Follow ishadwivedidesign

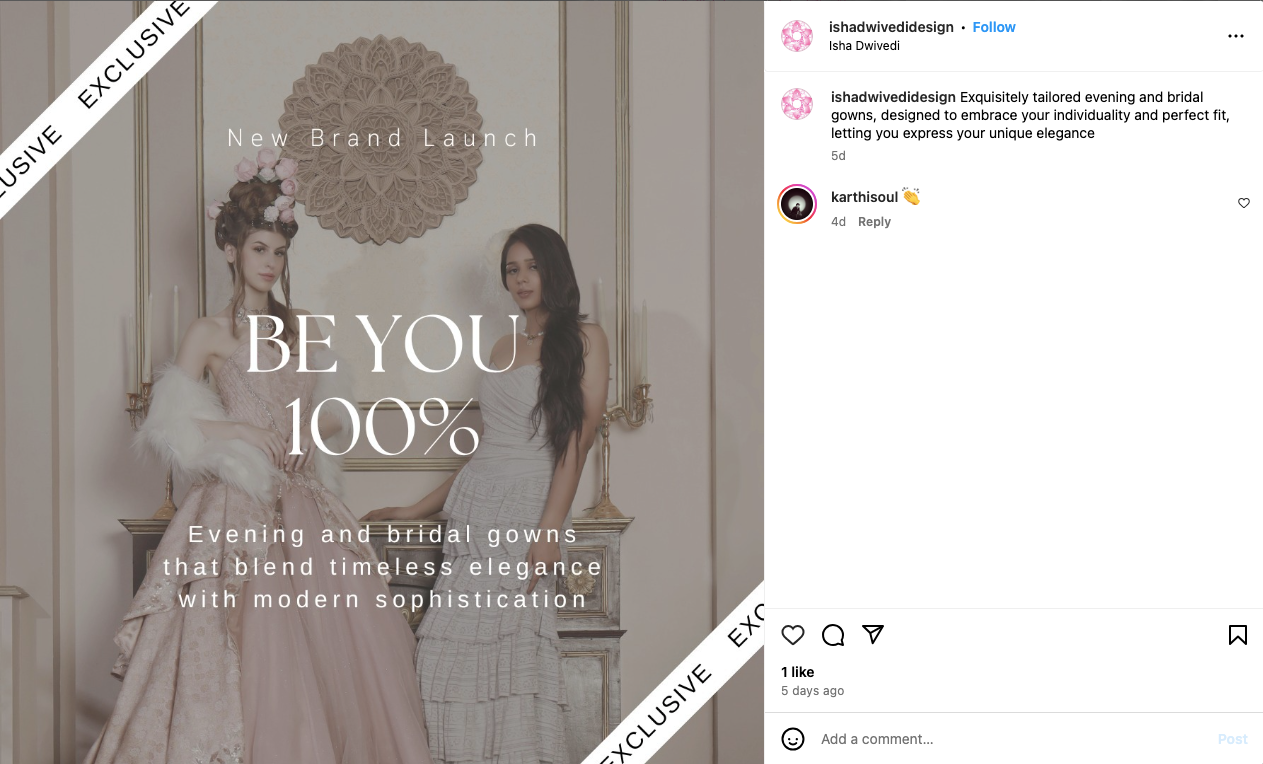click(994, 27)
